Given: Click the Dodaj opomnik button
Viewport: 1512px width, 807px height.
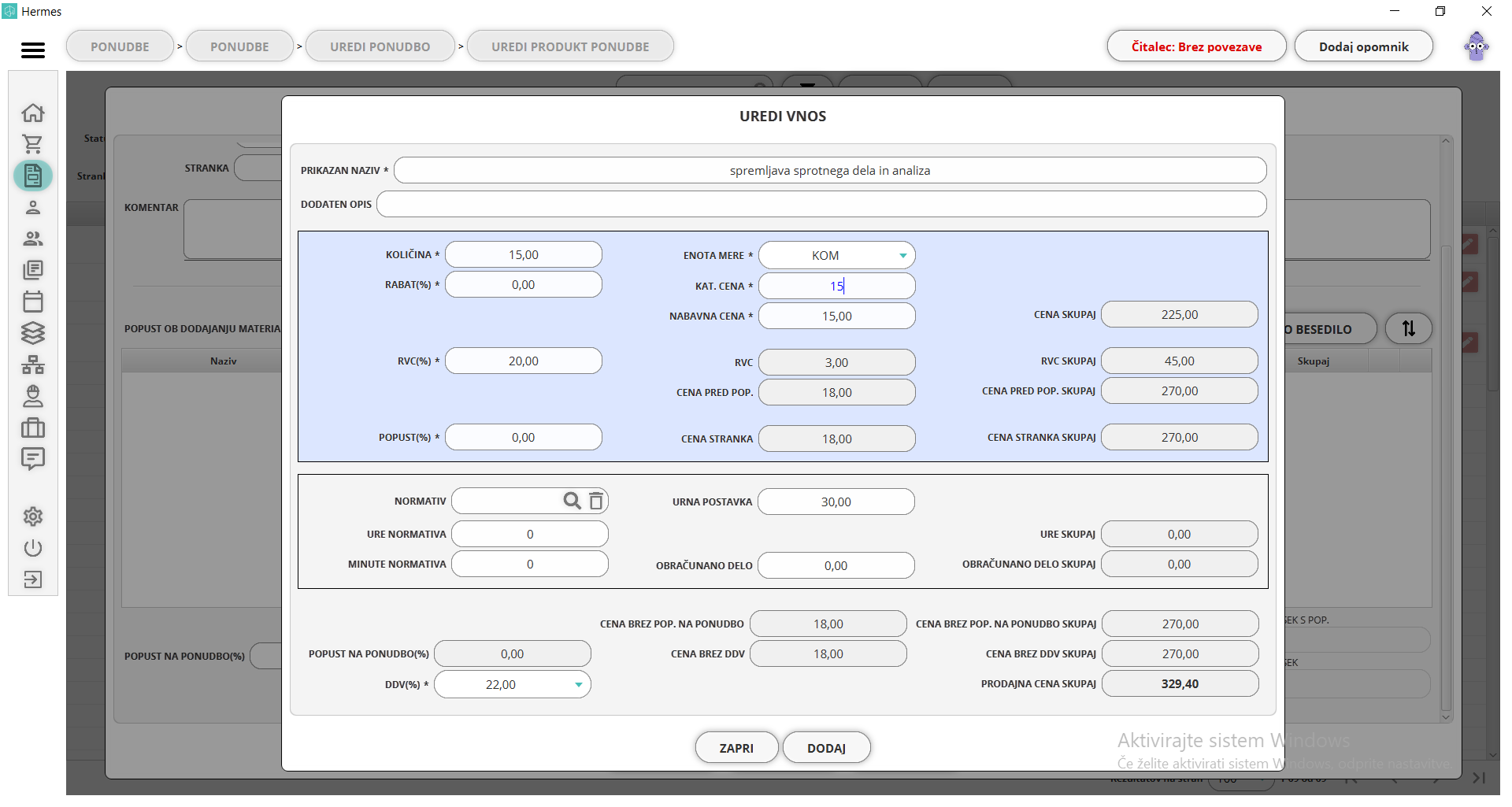Looking at the screenshot, I should click(x=1363, y=46).
